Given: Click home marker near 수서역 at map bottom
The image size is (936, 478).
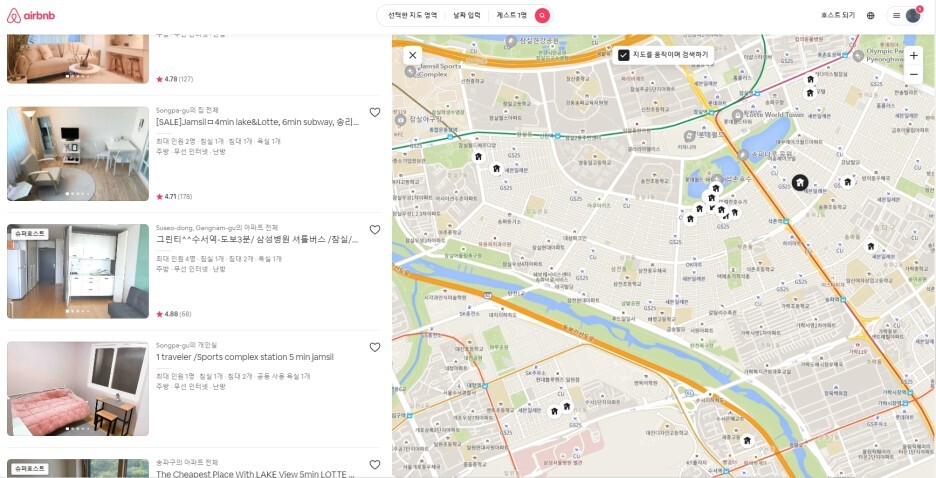Looking at the screenshot, I should click(x=747, y=441).
